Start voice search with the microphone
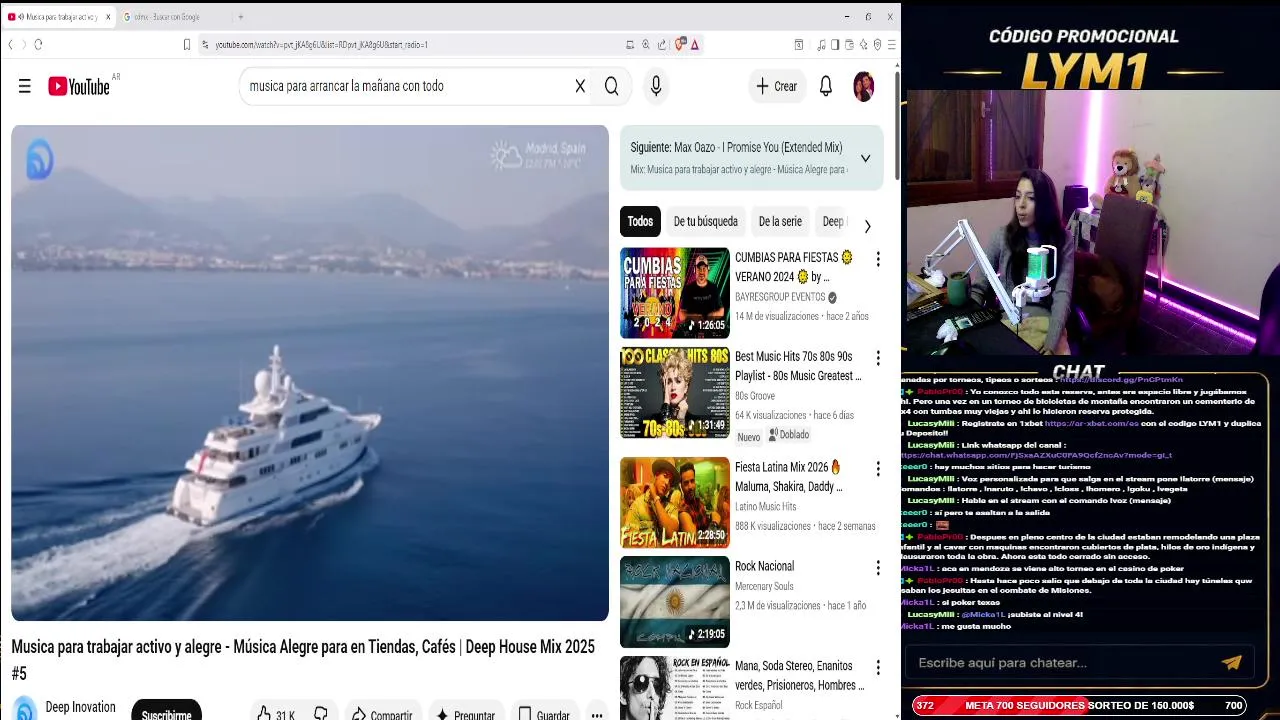The image size is (1280, 720). point(656,86)
